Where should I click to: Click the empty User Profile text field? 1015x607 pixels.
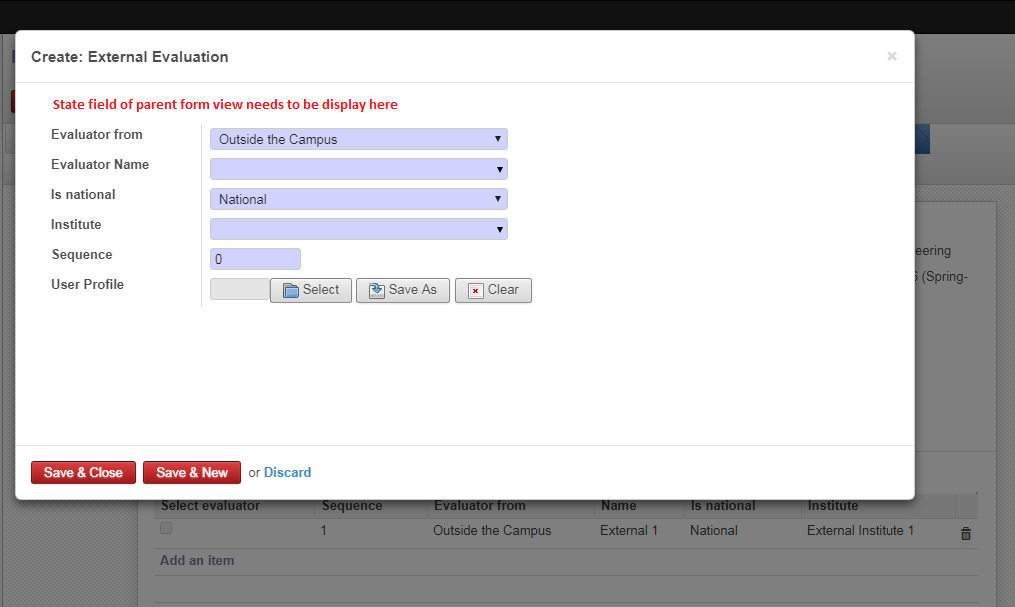(x=238, y=289)
